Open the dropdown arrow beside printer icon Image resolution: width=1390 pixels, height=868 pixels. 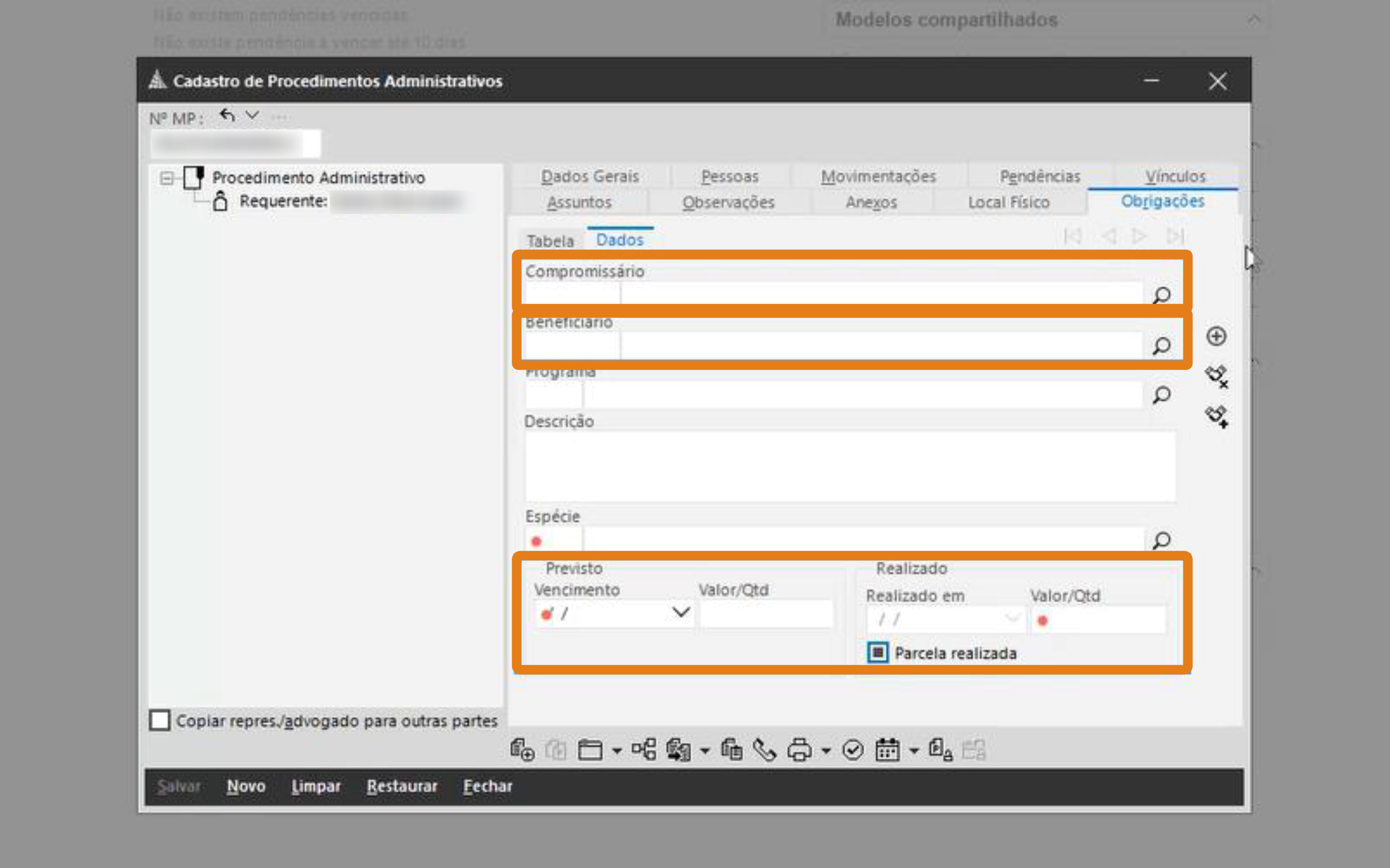pos(826,751)
